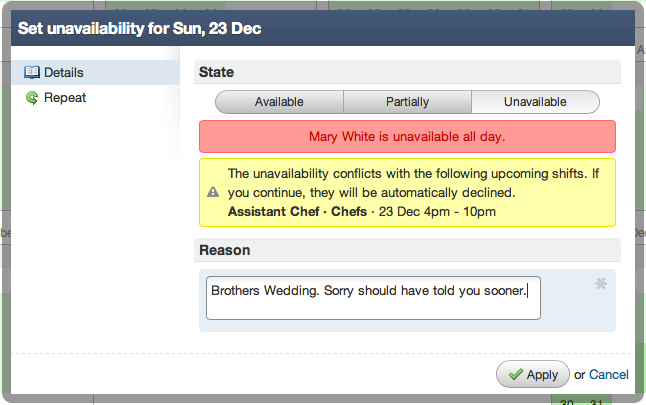Click the green Repeat arrow icon
Screen dimensions: 646x405
32,98
